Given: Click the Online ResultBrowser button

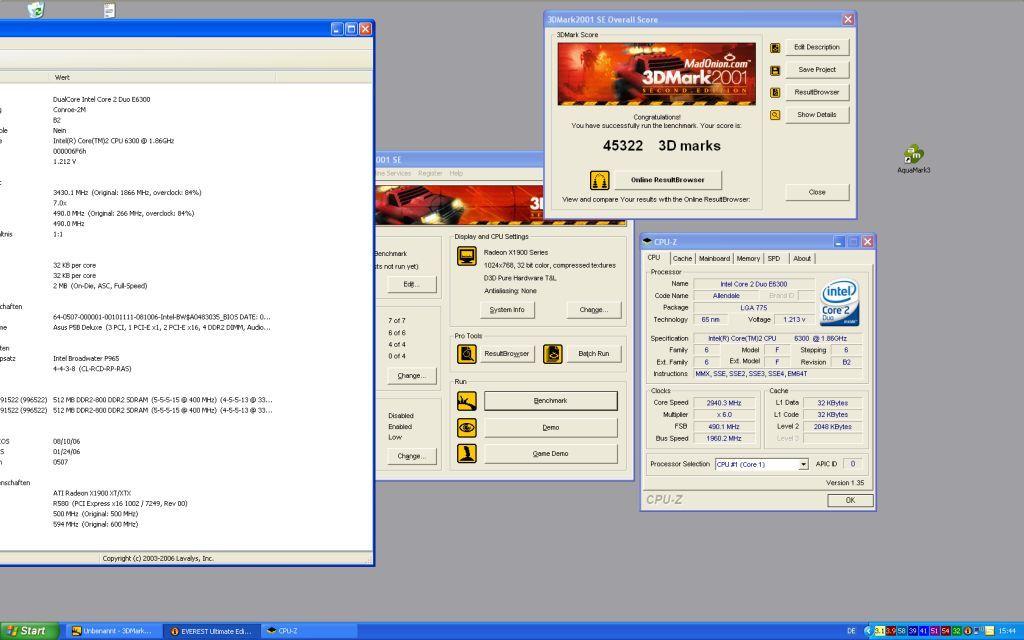Looking at the screenshot, I should [667, 180].
